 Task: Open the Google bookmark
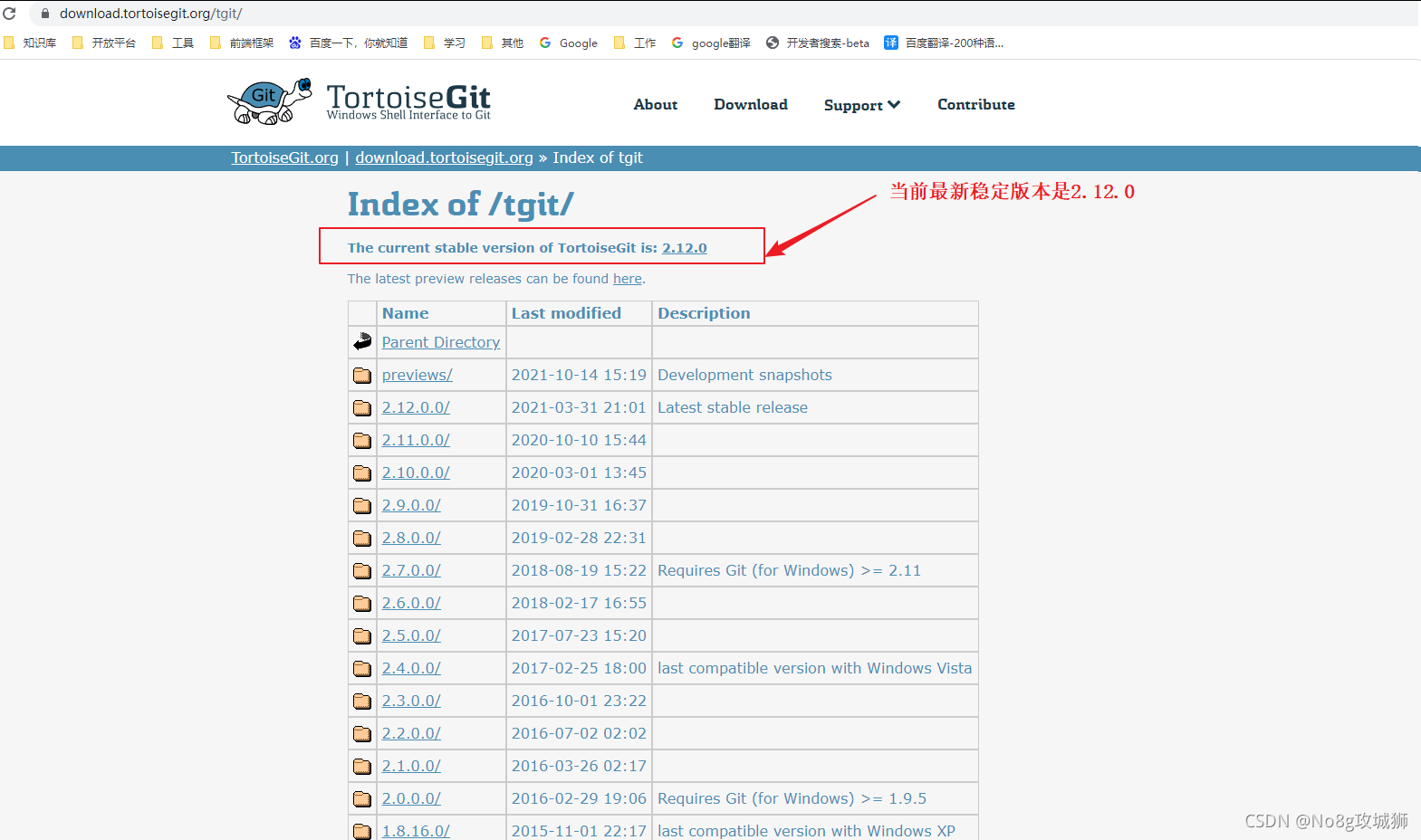tap(569, 43)
